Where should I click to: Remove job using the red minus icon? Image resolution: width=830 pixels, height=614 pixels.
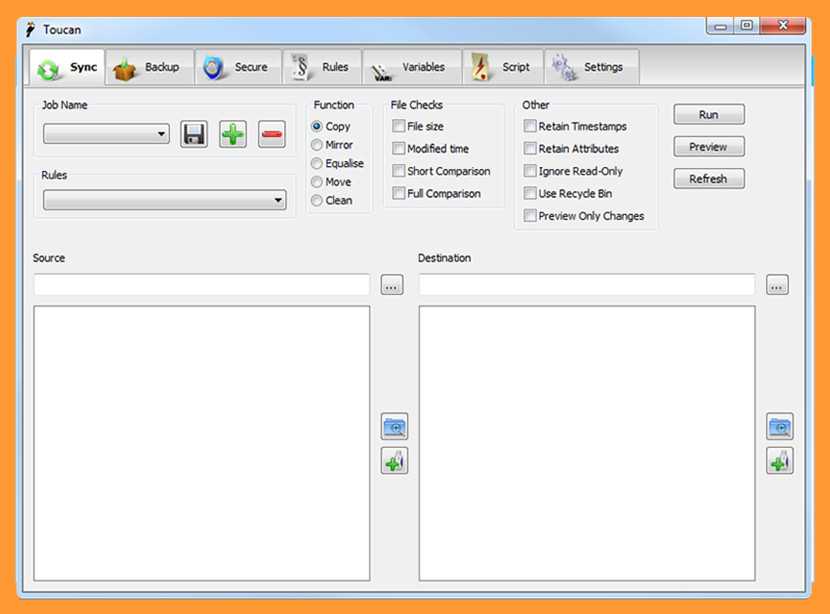tap(272, 134)
